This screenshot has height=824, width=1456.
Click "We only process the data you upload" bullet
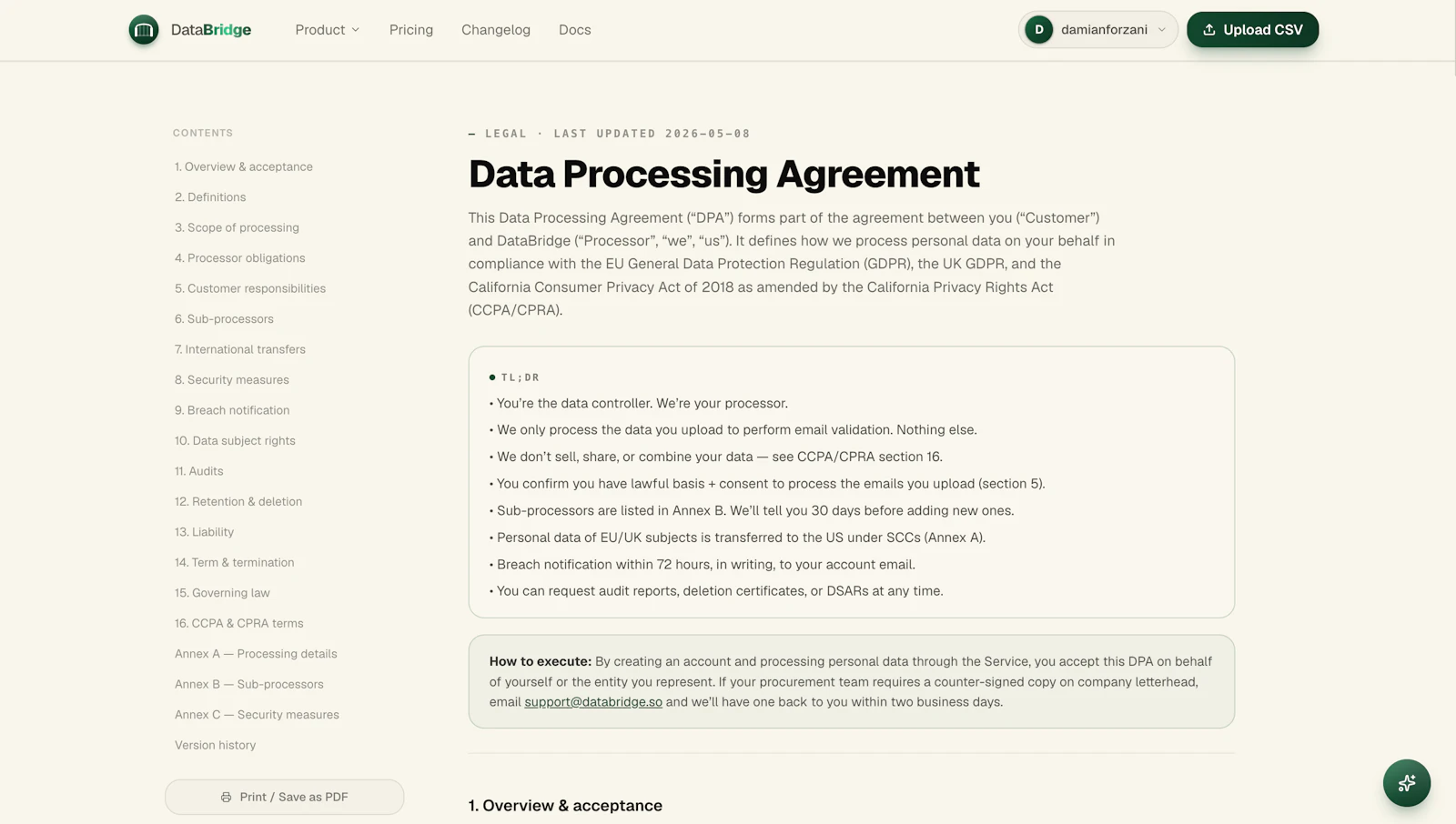(733, 430)
